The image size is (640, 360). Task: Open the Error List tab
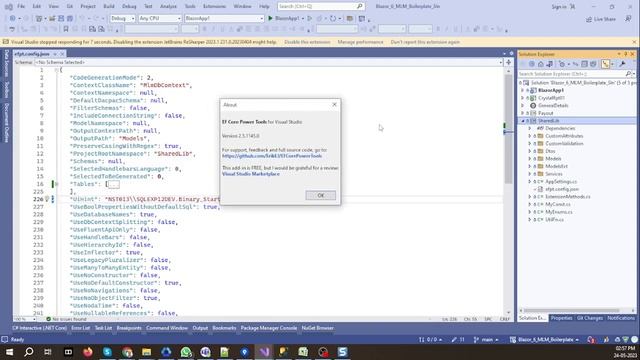tap(80, 328)
